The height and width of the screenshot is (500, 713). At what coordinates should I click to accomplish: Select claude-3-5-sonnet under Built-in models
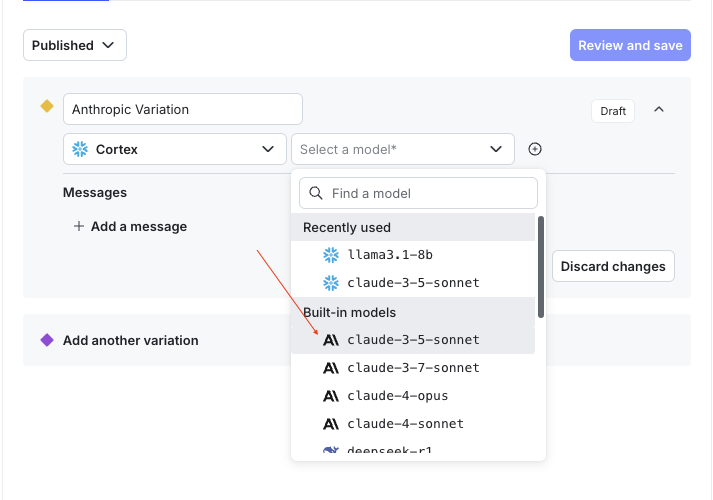pos(413,340)
